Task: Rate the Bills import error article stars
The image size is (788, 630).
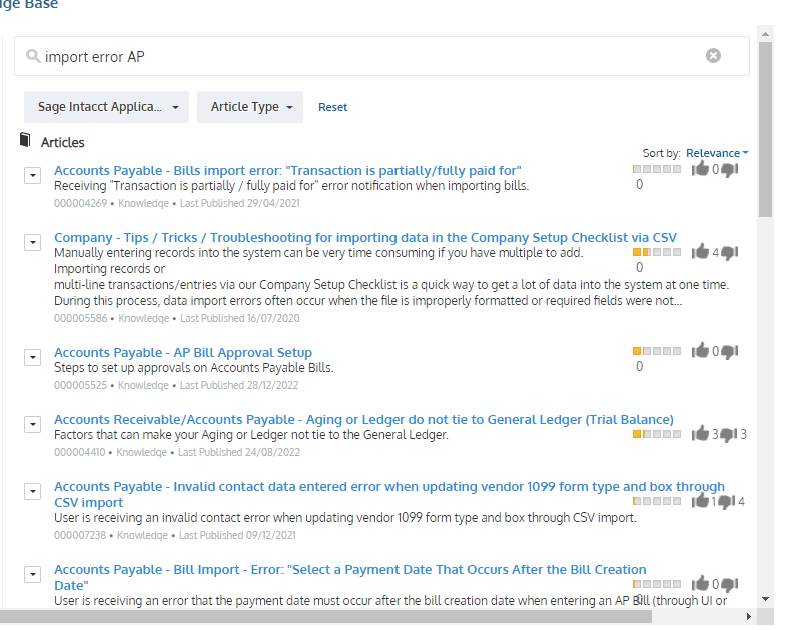Action: pos(657,169)
